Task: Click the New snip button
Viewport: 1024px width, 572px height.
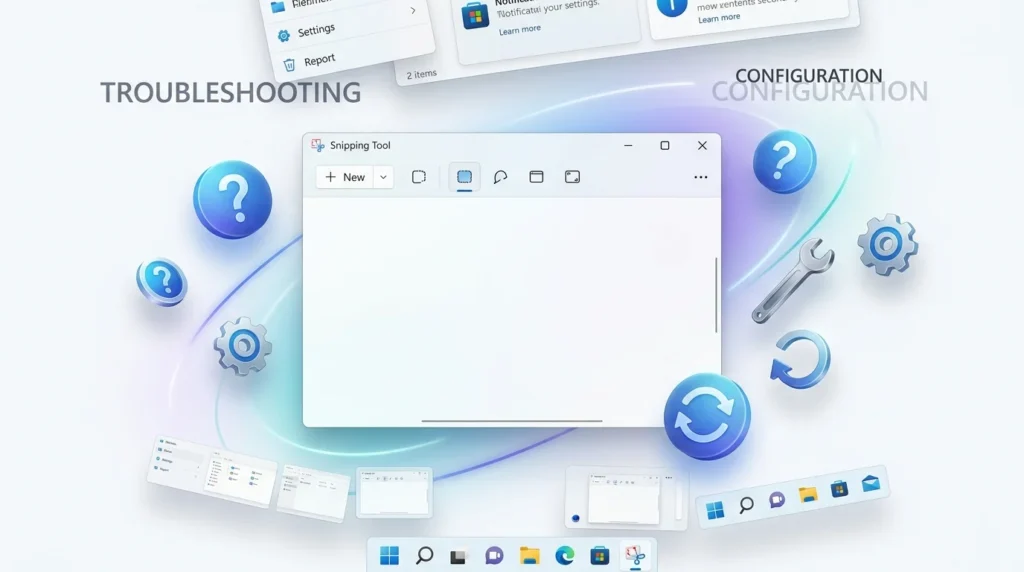Action: 345,177
